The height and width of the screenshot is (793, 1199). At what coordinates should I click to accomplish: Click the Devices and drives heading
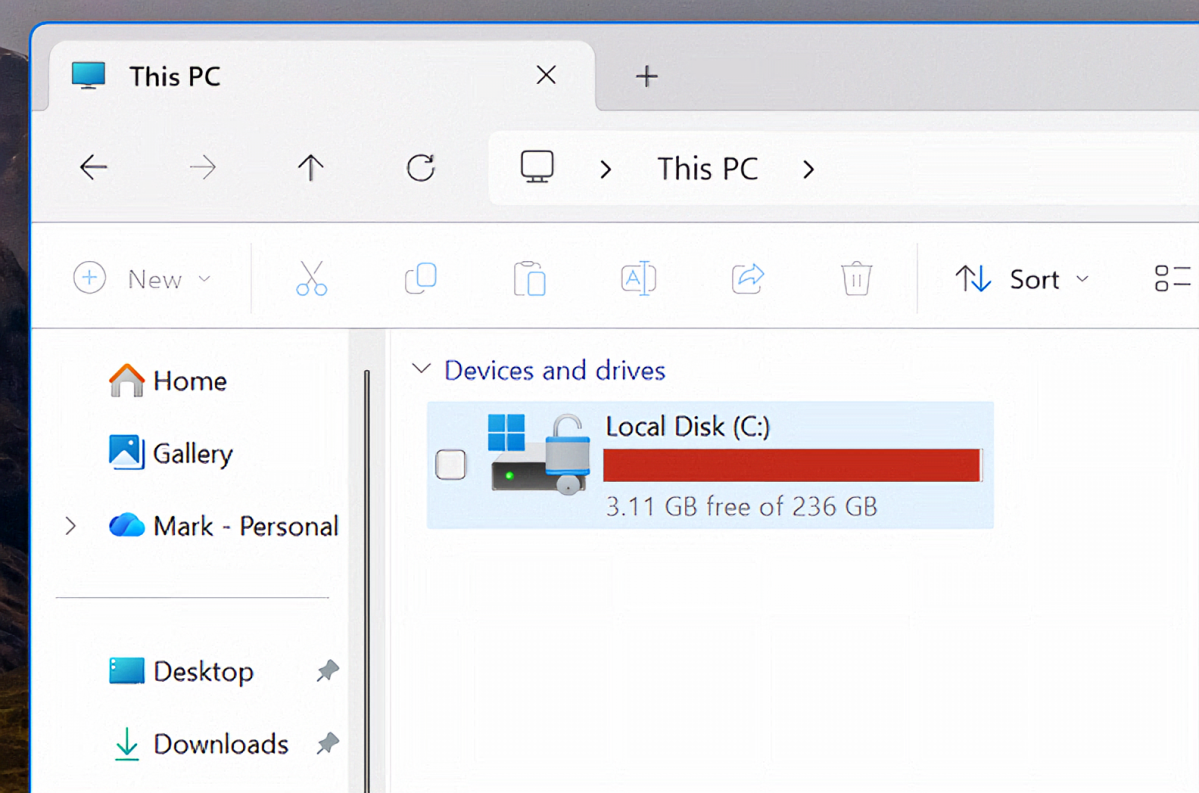(x=555, y=370)
